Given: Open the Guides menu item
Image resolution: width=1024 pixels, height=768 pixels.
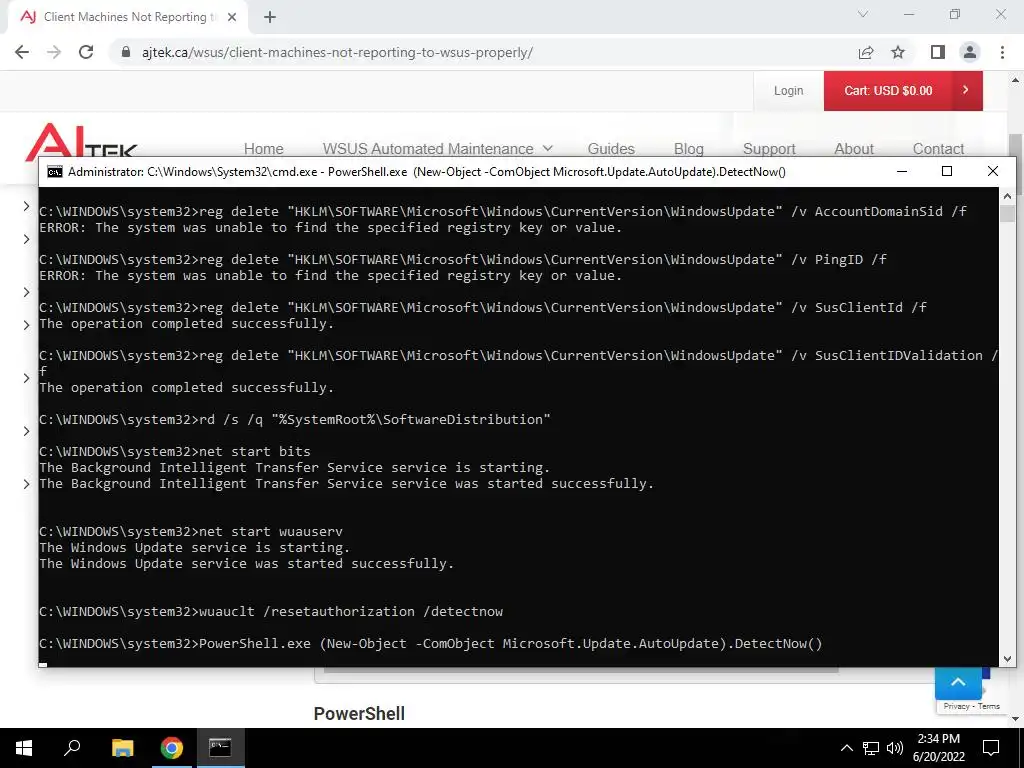Looking at the screenshot, I should tap(611, 149).
